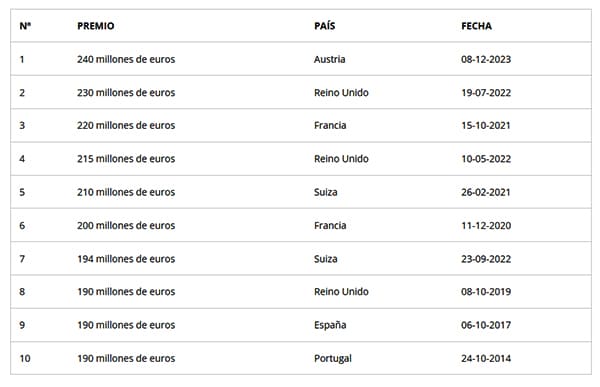Select the Portugal country cell
600x387 pixels.
pyautogui.click(x=333, y=359)
